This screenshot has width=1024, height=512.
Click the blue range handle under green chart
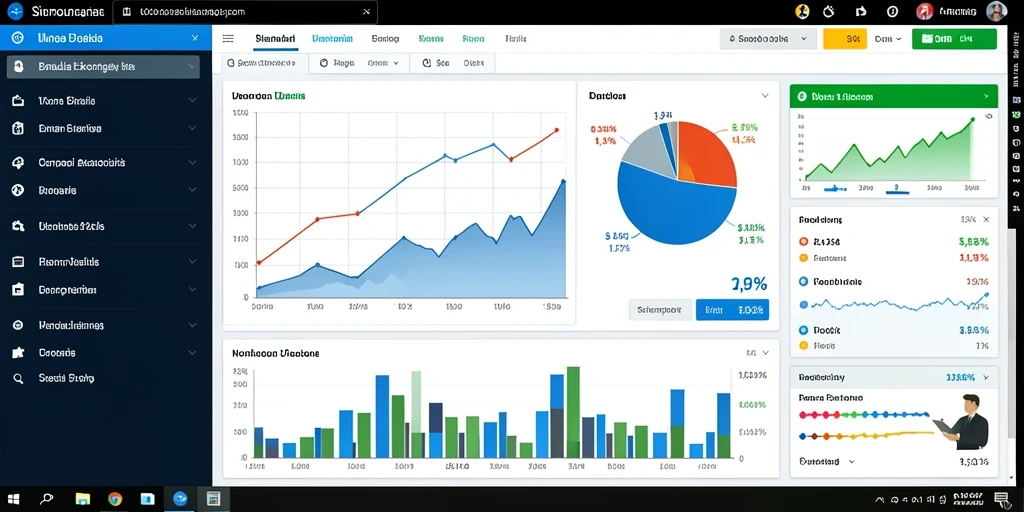[x=835, y=189]
